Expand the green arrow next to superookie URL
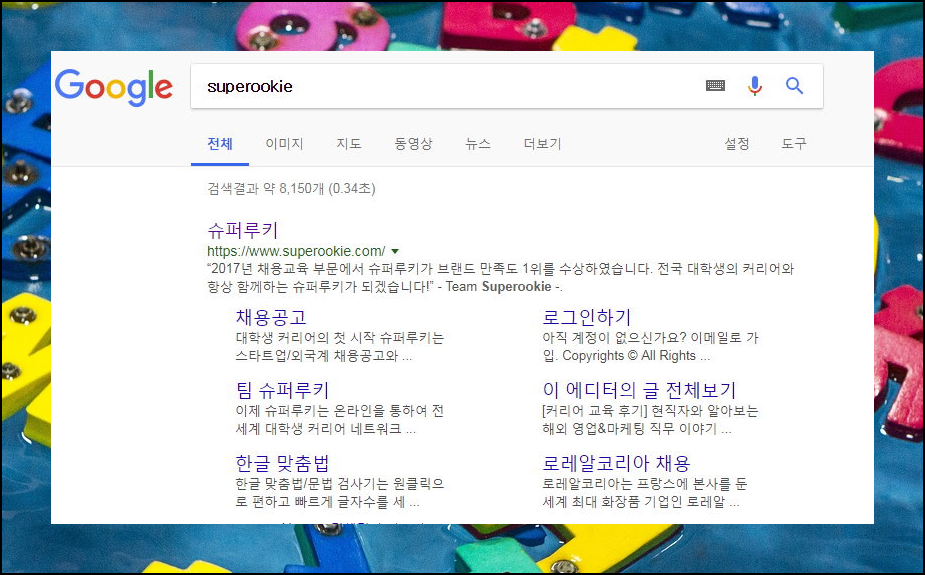The image size is (925, 575). [x=395, y=251]
